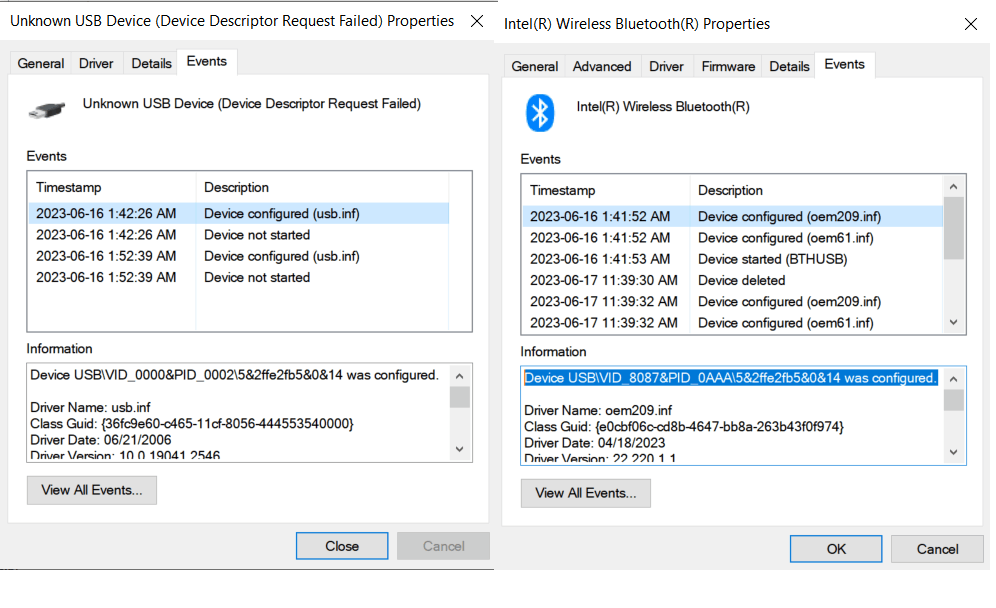Switch to Firmware tab in Bluetooth Properties
996x608 pixels.
(728, 67)
